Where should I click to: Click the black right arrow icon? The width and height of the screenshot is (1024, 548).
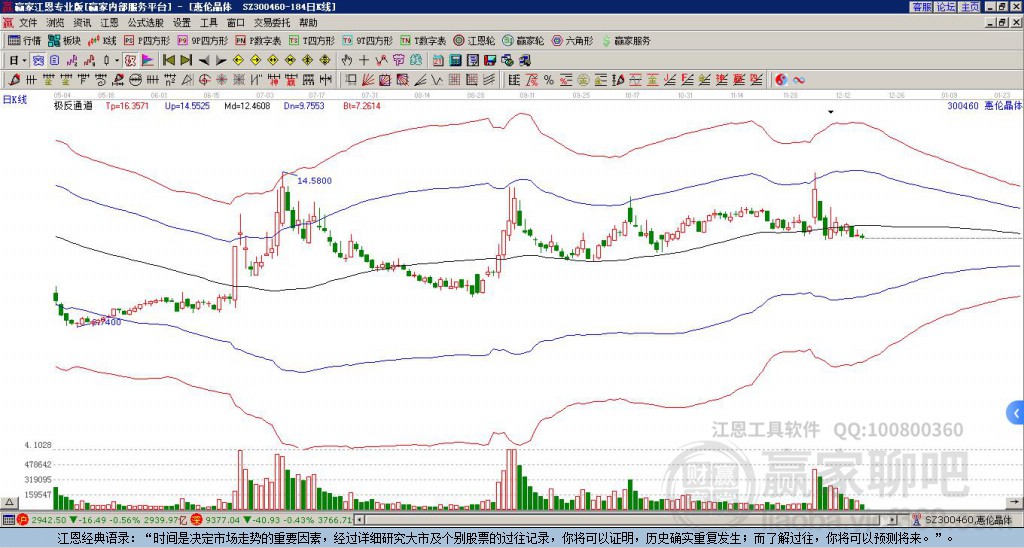[221, 61]
